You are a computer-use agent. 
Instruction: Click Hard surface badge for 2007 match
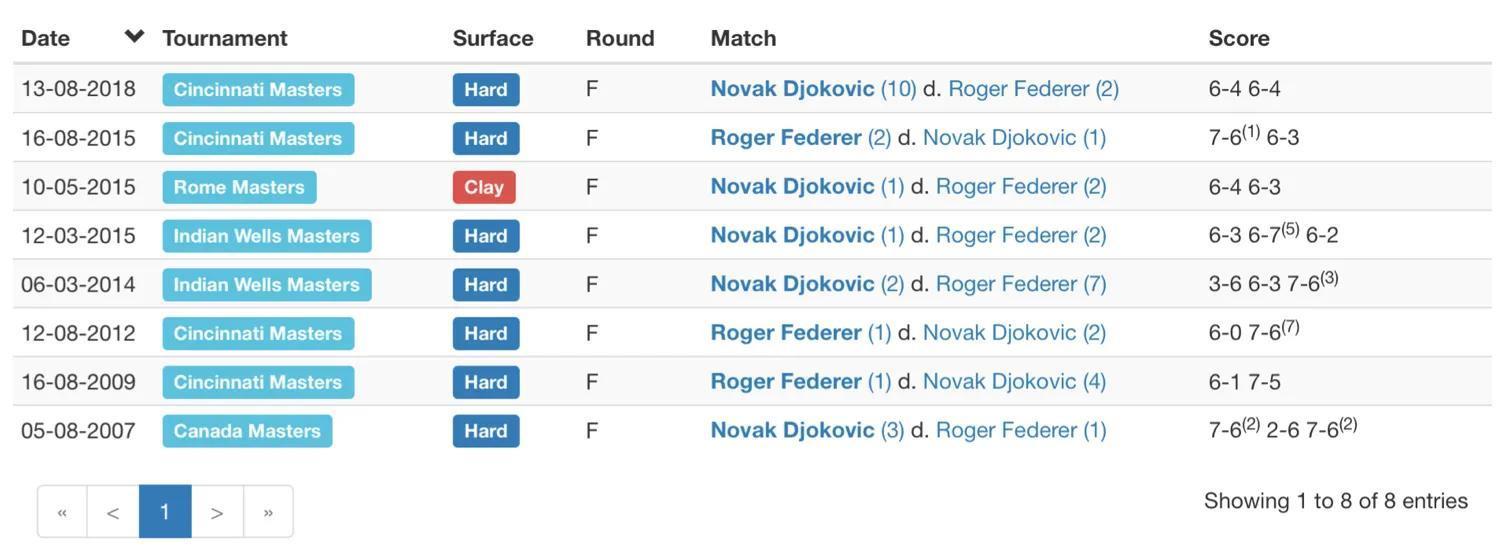(486, 431)
